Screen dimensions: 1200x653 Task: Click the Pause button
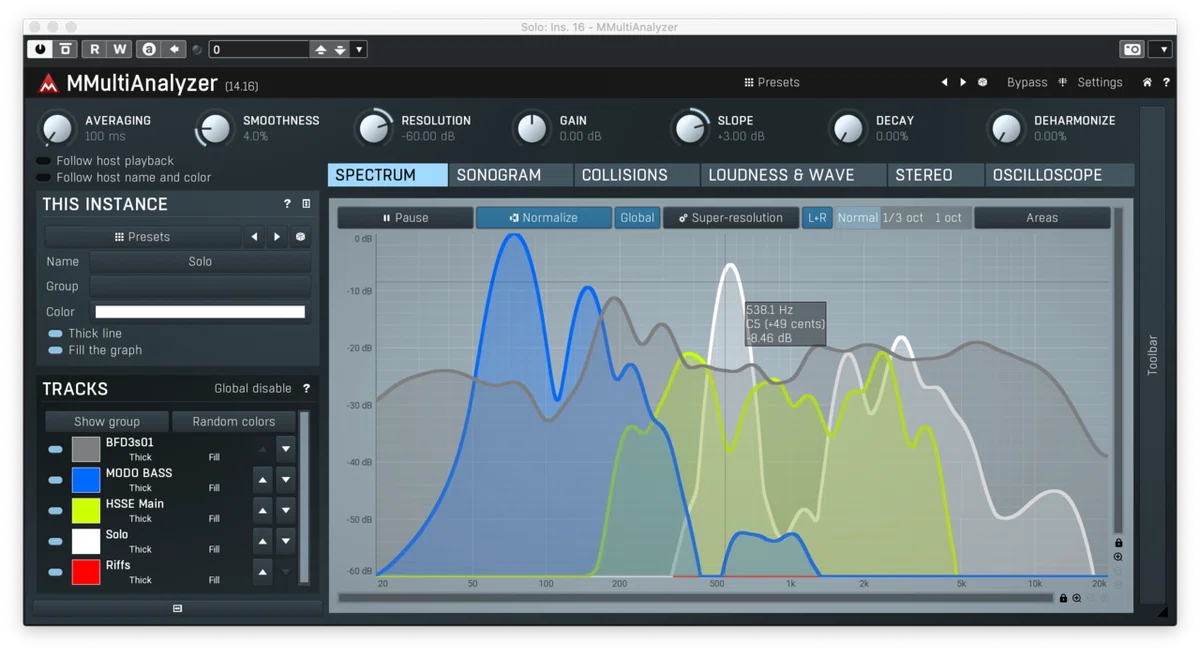(x=405, y=217)
